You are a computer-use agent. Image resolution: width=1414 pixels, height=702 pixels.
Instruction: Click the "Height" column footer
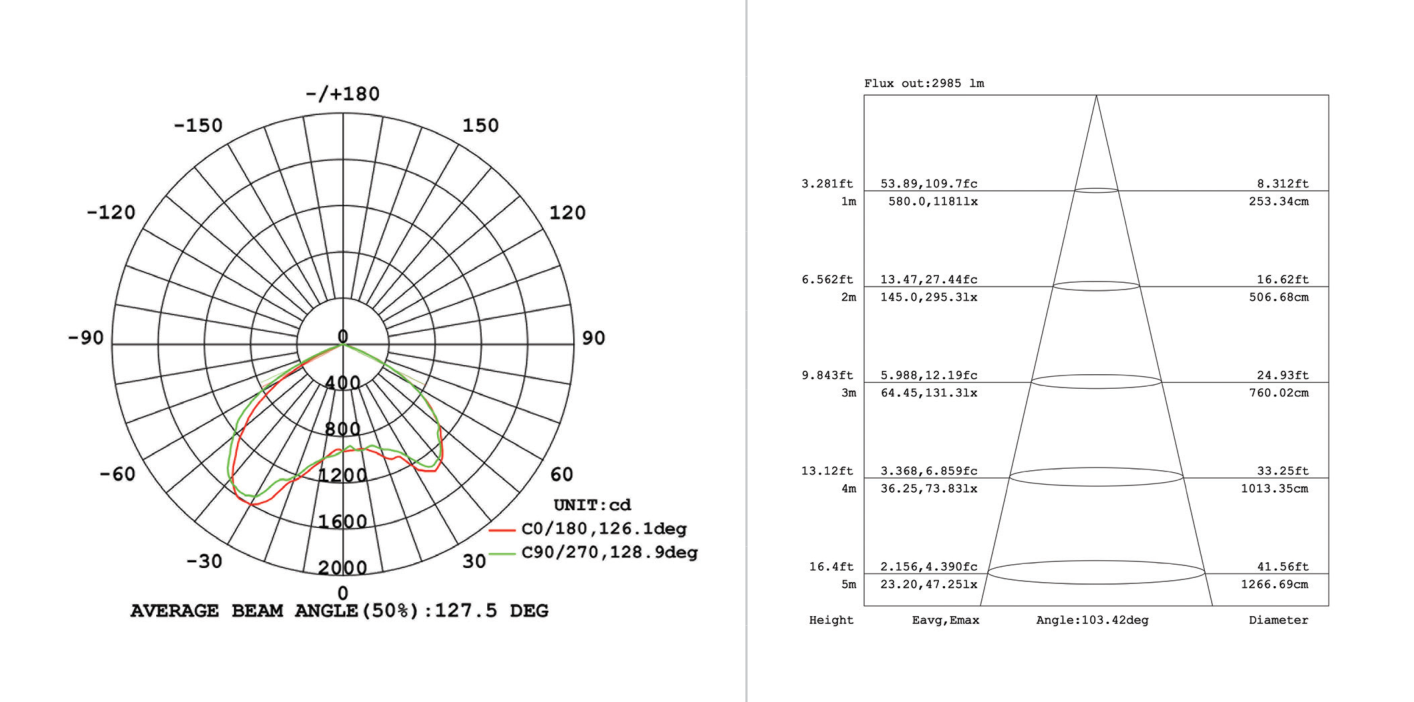(x=832, y=621)
